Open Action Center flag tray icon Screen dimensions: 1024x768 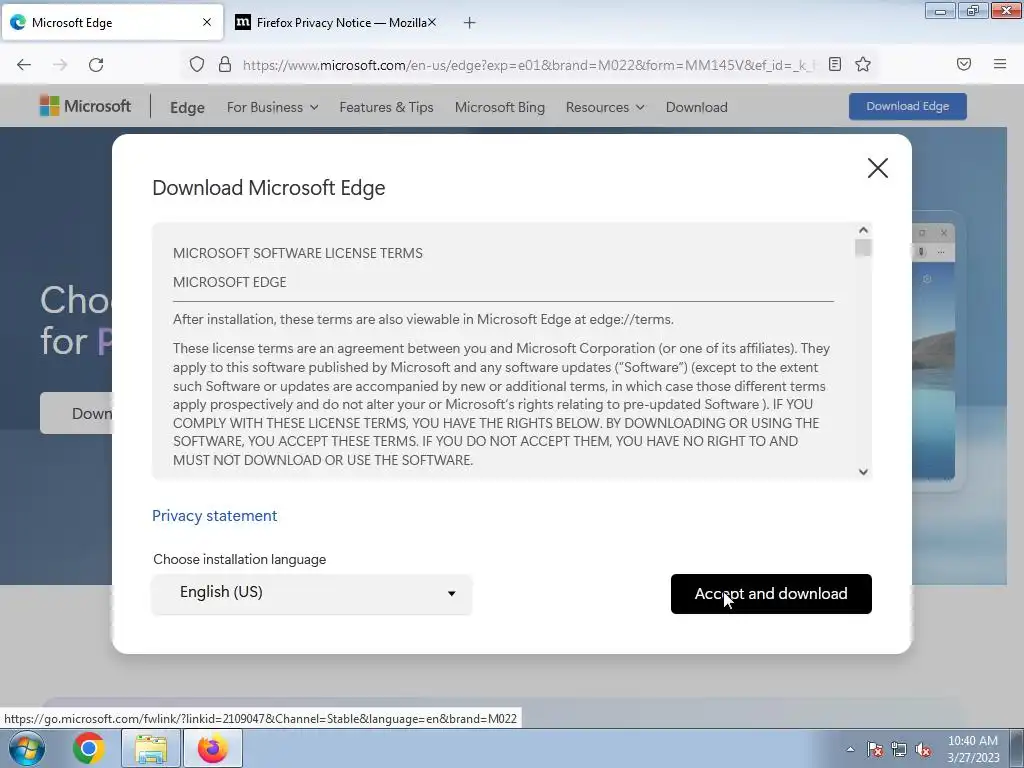pos(875,749)
